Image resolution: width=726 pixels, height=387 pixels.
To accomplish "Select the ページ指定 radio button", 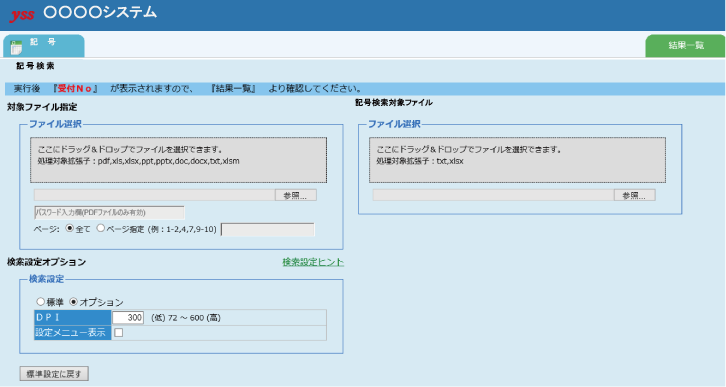I will [100, 228].
